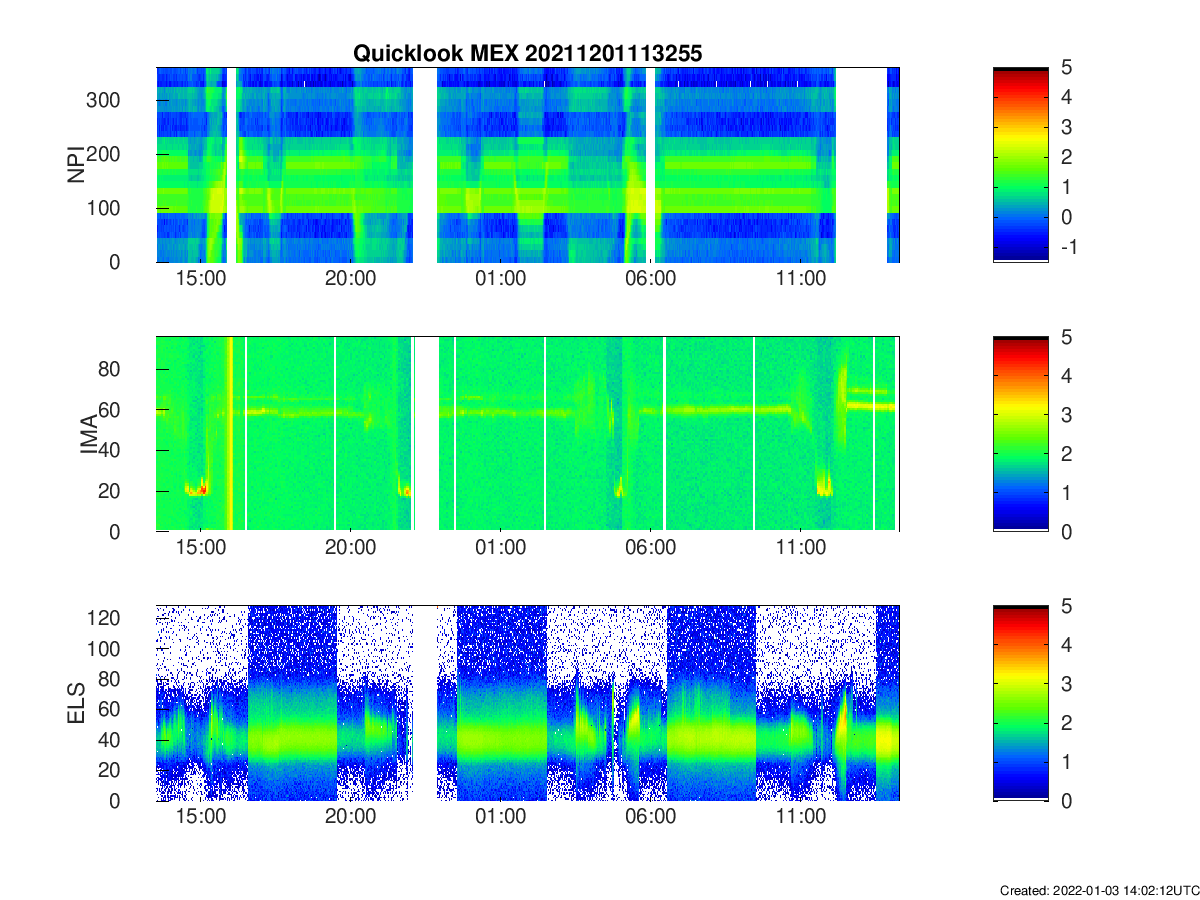Screen dimensions: 1200x900
Task: Select the NPI axis label
Action: tap(75, 164)
